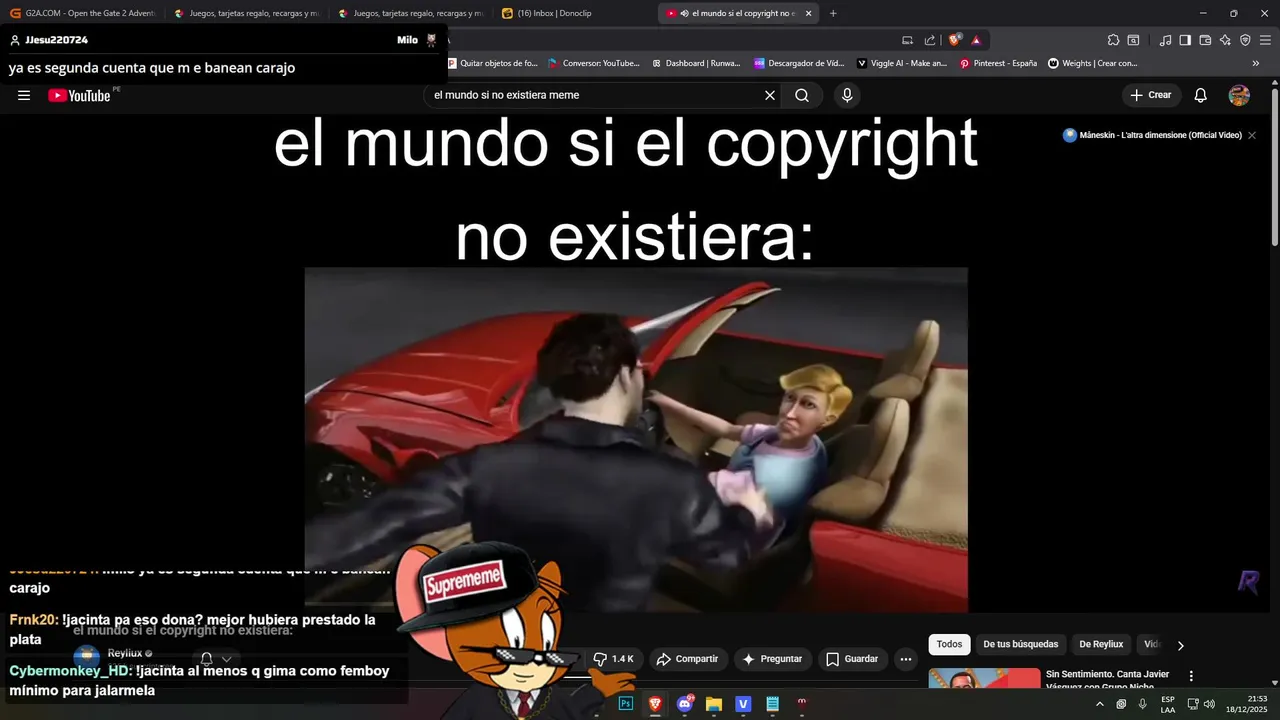Image resolution: width=1280 pixels, height=720 pixels.
Task: Open Sin Sentimiento video thumbnail
Action: [x=984, y=679]
